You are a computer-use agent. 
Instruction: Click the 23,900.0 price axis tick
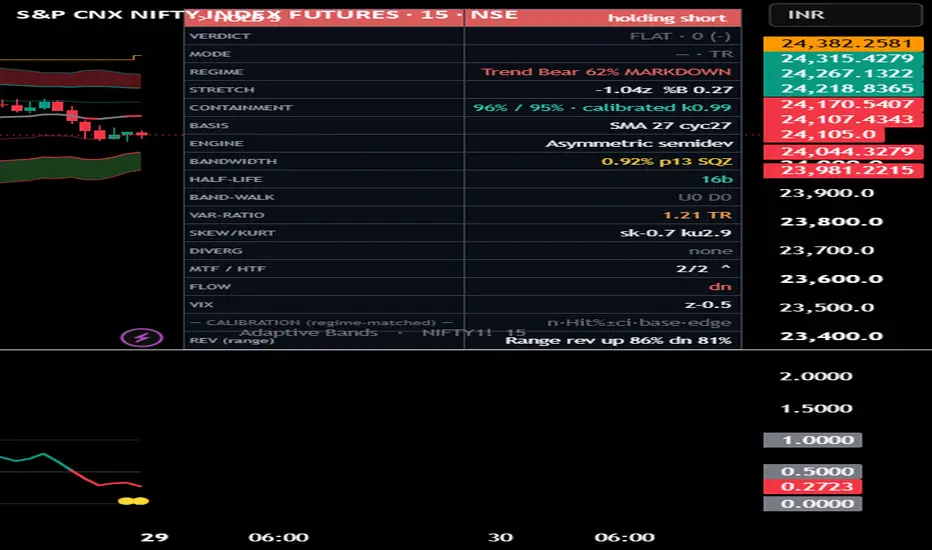pyautogui.click(x=827, y=193)
